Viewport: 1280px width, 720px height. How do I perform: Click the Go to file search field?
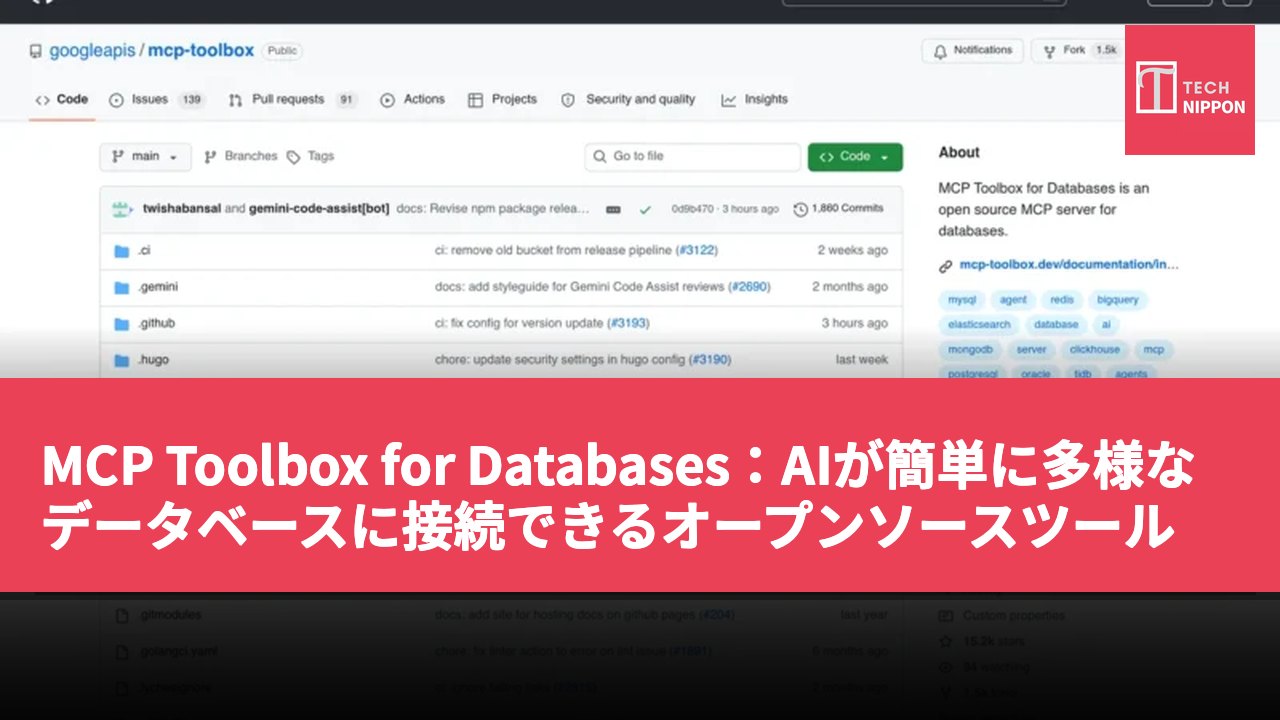click(x=693, y=157)
